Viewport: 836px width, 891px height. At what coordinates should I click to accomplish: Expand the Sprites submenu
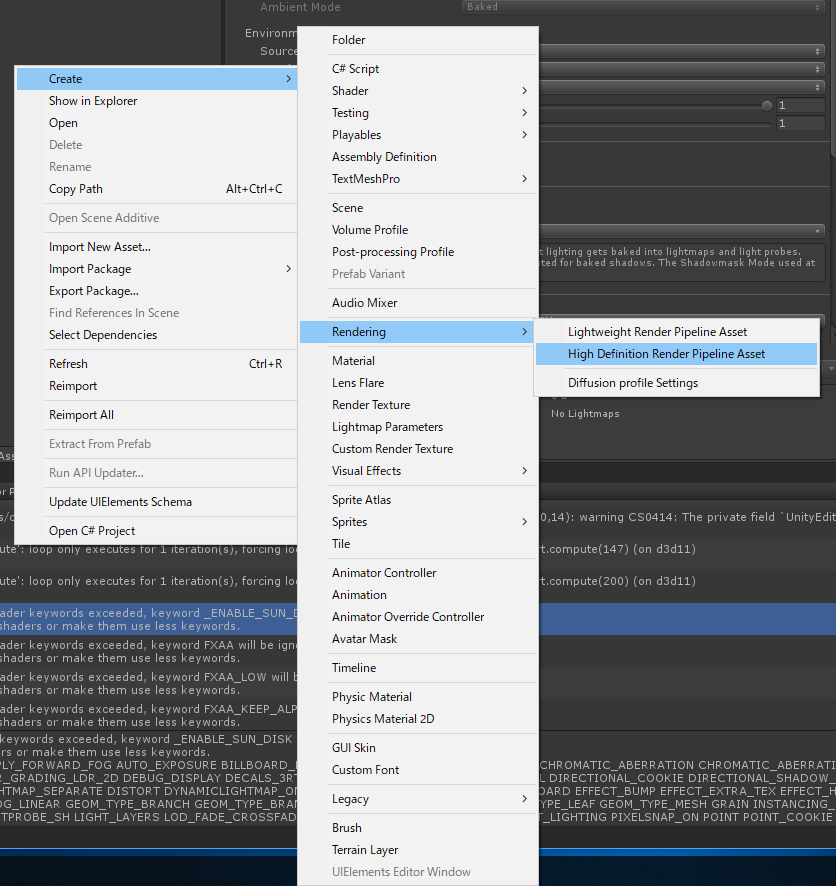(x=418, y=522)
